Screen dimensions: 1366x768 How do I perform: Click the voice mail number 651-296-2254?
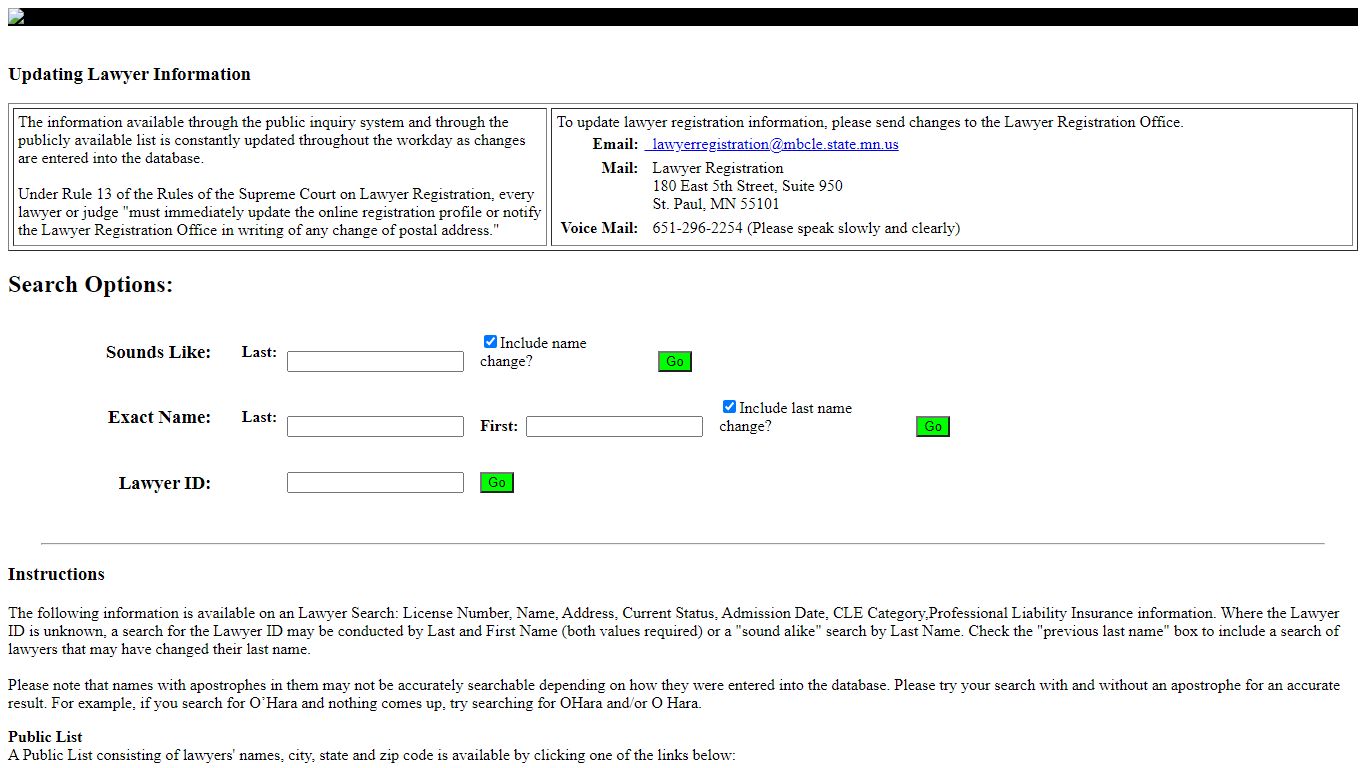[698, 228]
